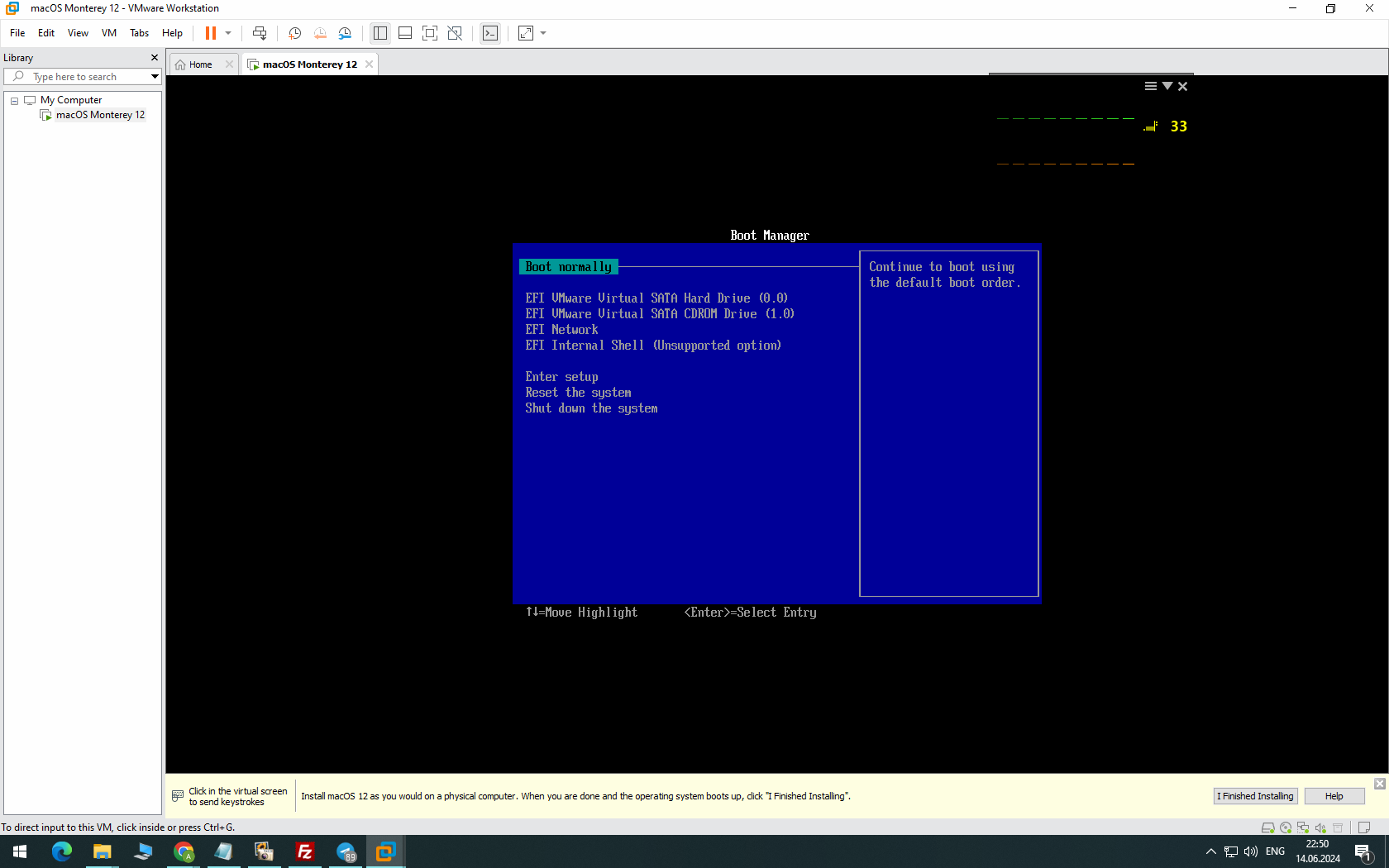The width and height of the screenshot is (1389, 868).
Task: Send Ctrl+Alt+Del to the virtual machine
Action: point(260,33)
